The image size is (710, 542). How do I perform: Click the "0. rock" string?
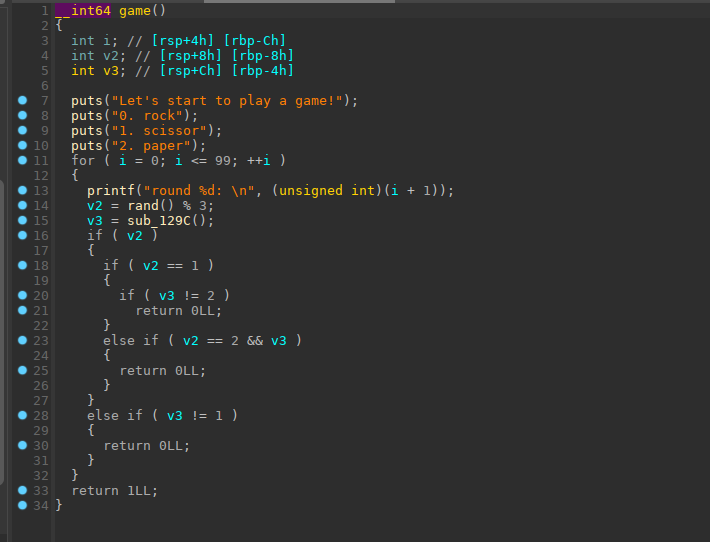tap(147, 115)
